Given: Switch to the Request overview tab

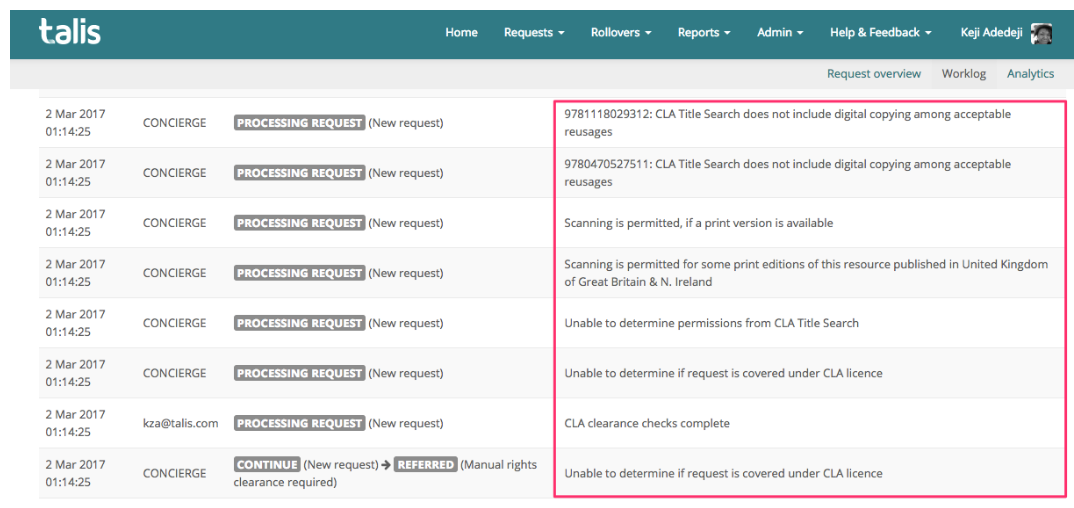Looking at the screenshot, I should tap(874, 74).
